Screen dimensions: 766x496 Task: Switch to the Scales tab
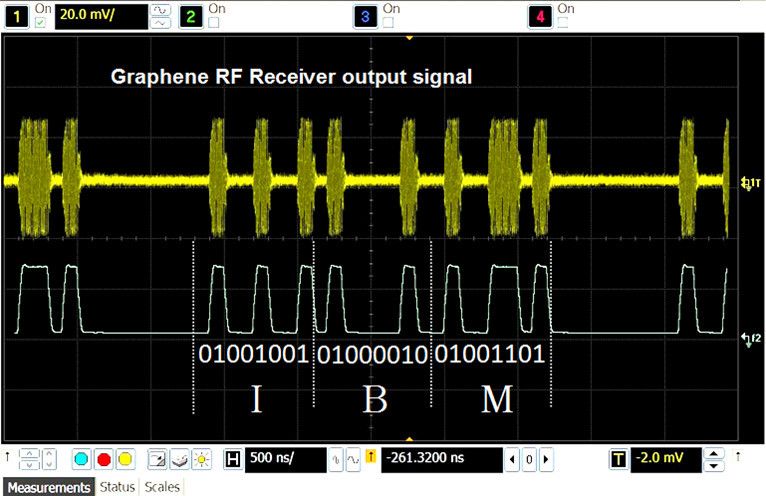(x=162, y=487)
